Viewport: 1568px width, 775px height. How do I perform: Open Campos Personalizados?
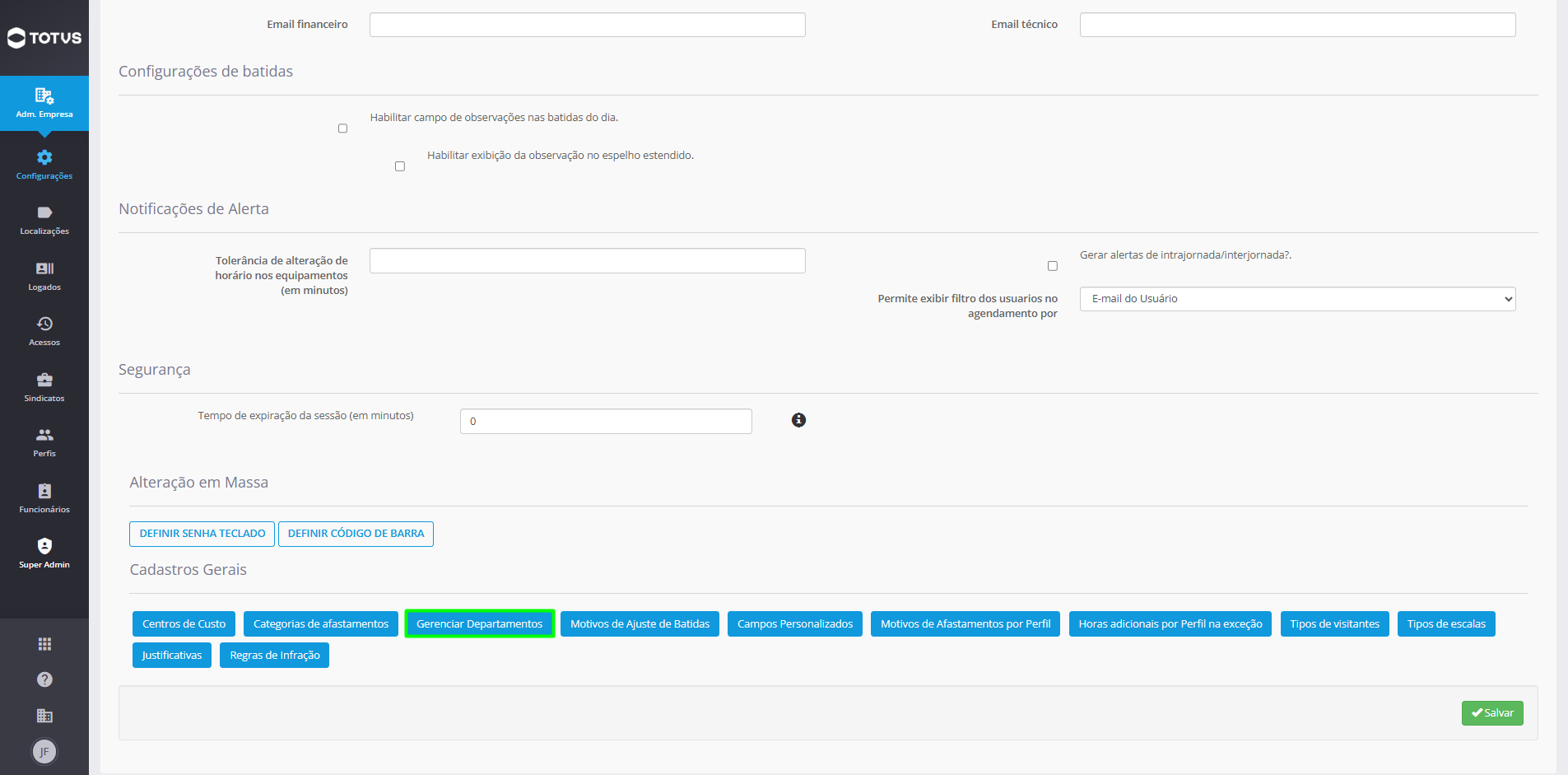(x=795, y=624)
